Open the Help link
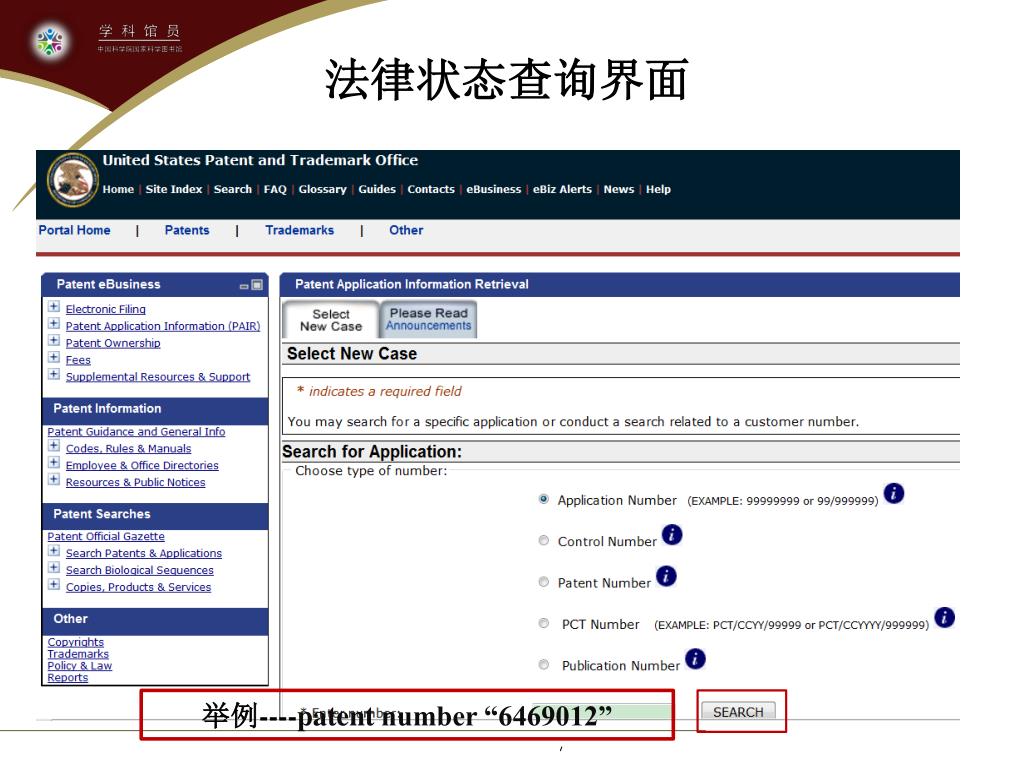Image resolution: width=1024 pixels, height=768 pixels. [658, 189]
